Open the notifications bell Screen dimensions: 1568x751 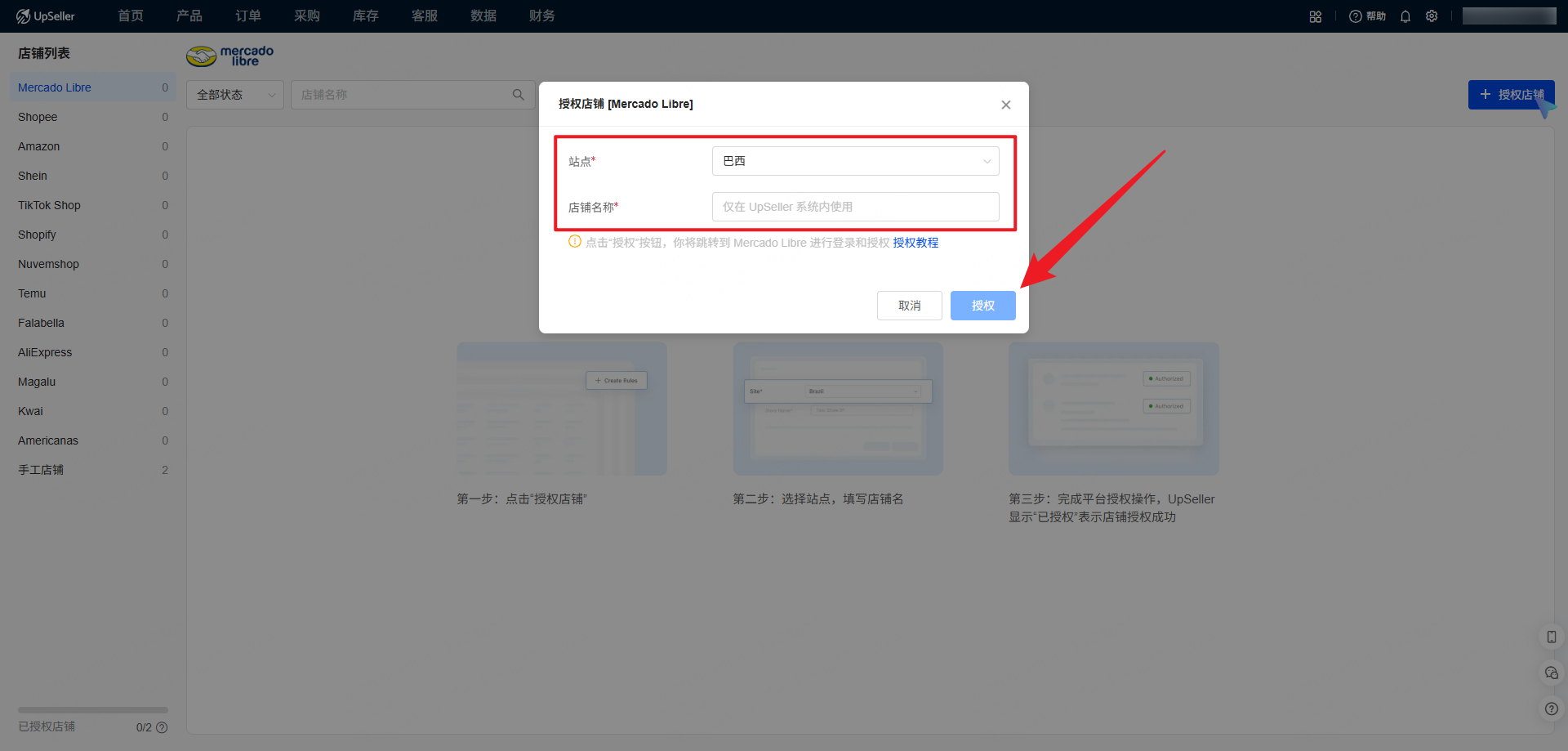(1405, 16)
